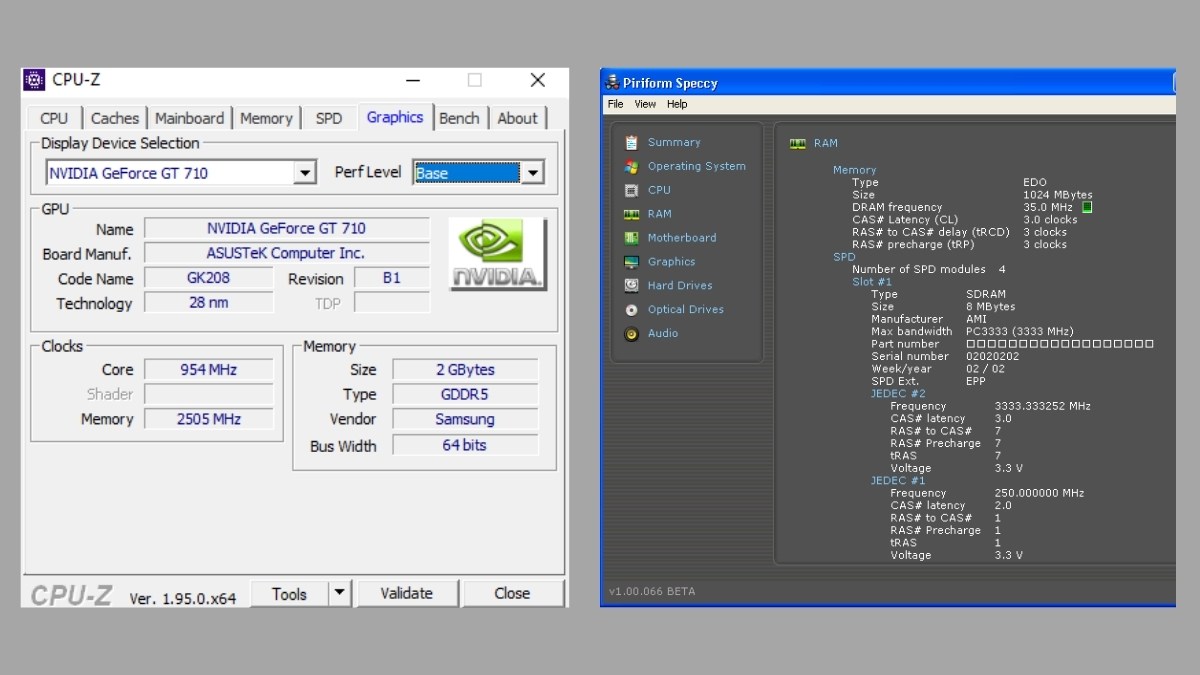Switch to the Mainboard tab
This screenshot has height=675, width=1200.
coord(190,118)
